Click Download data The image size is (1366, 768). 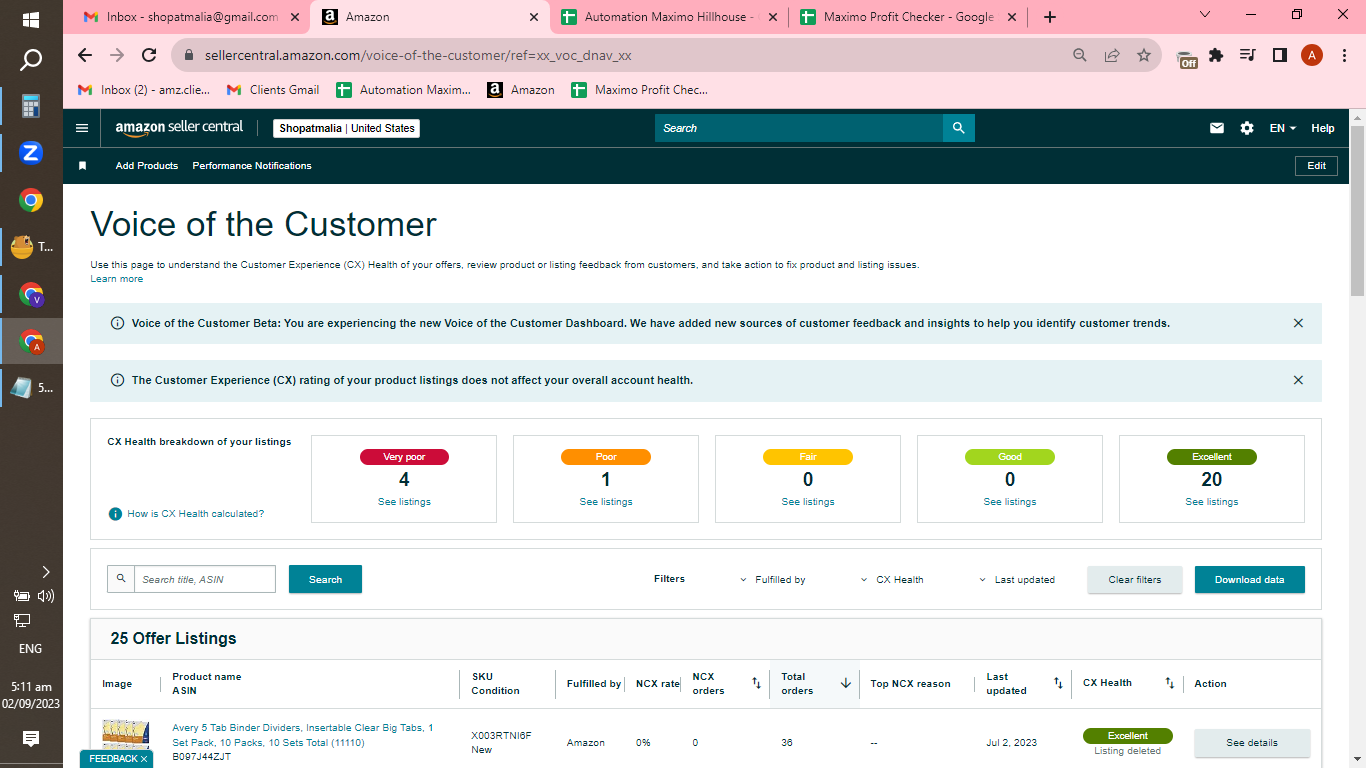(x=1250, y=580)
